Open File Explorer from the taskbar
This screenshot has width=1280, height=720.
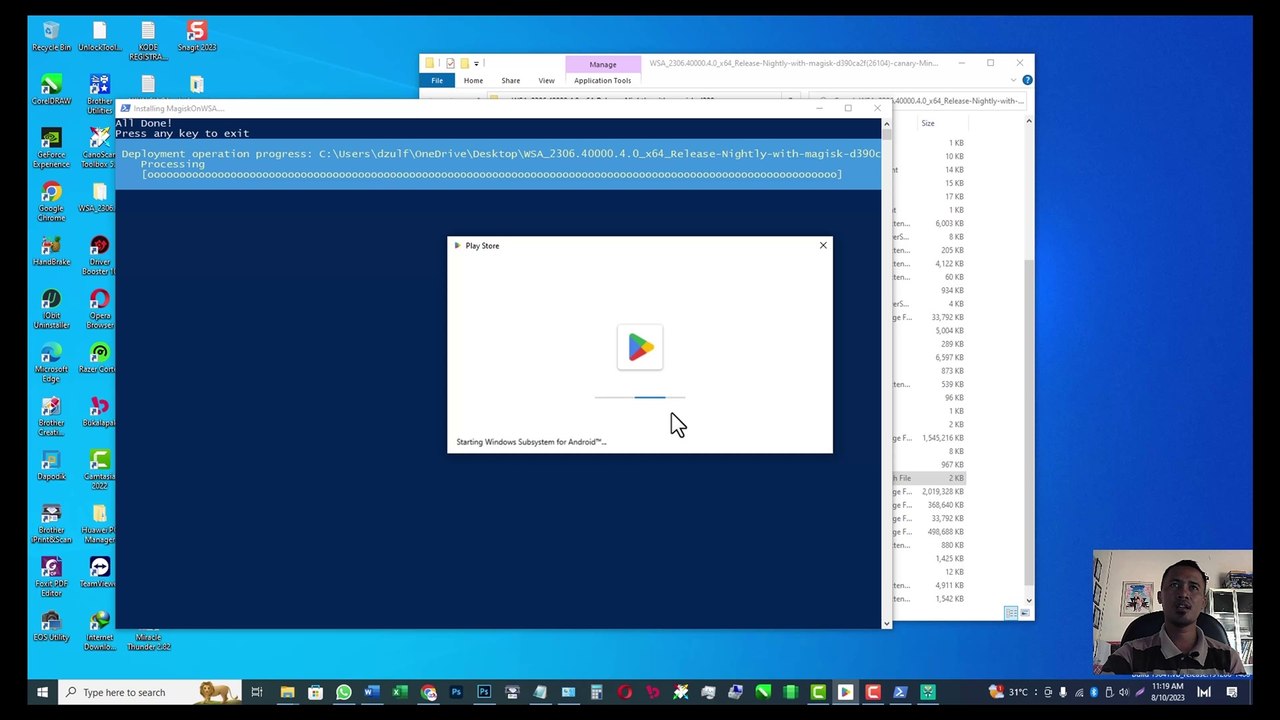tap(287, 692)
